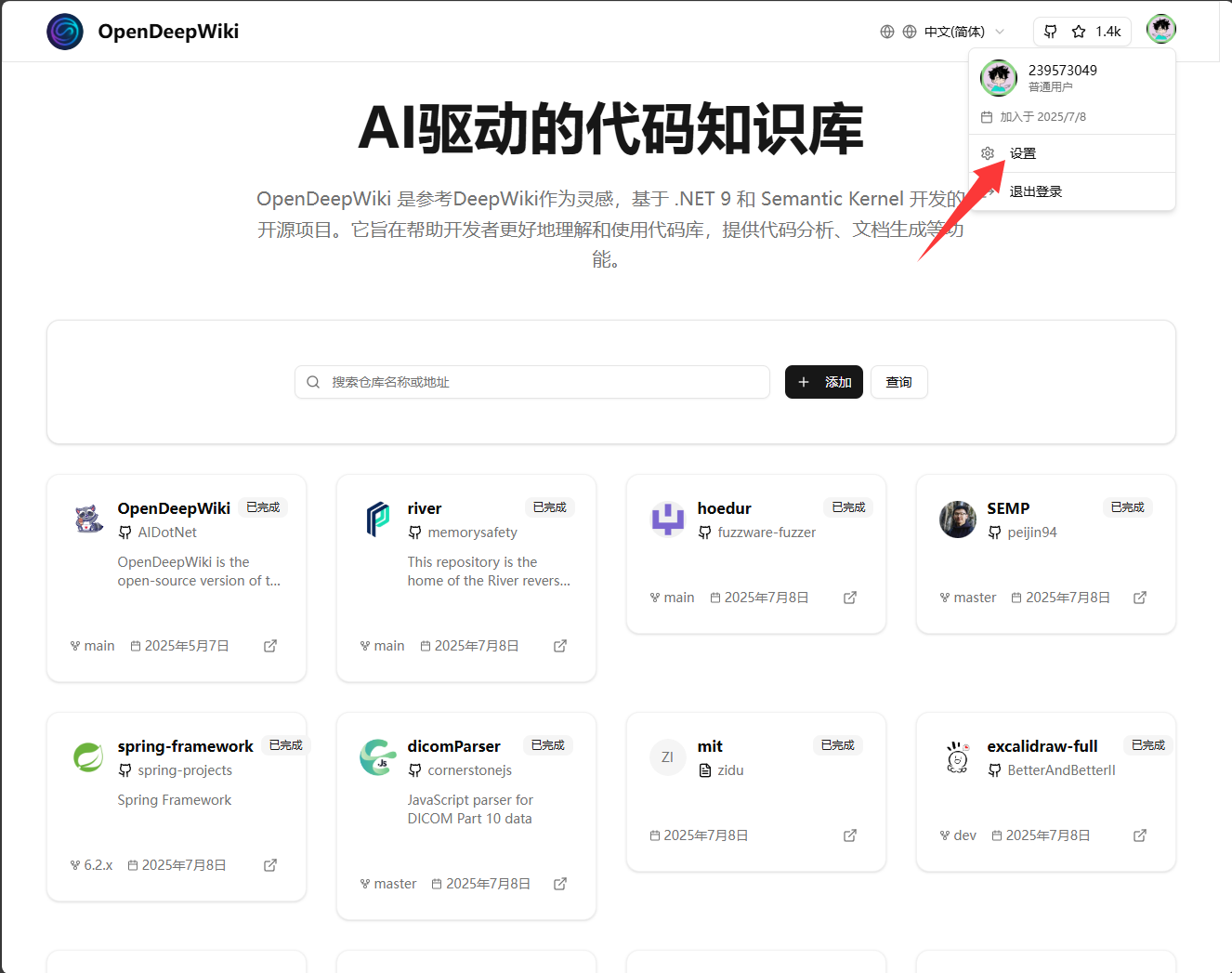Click the OpenDeepWiki logo in the header
Image resolution: width=1232 pixels, height=973 pixels.
tap(64, 31)
